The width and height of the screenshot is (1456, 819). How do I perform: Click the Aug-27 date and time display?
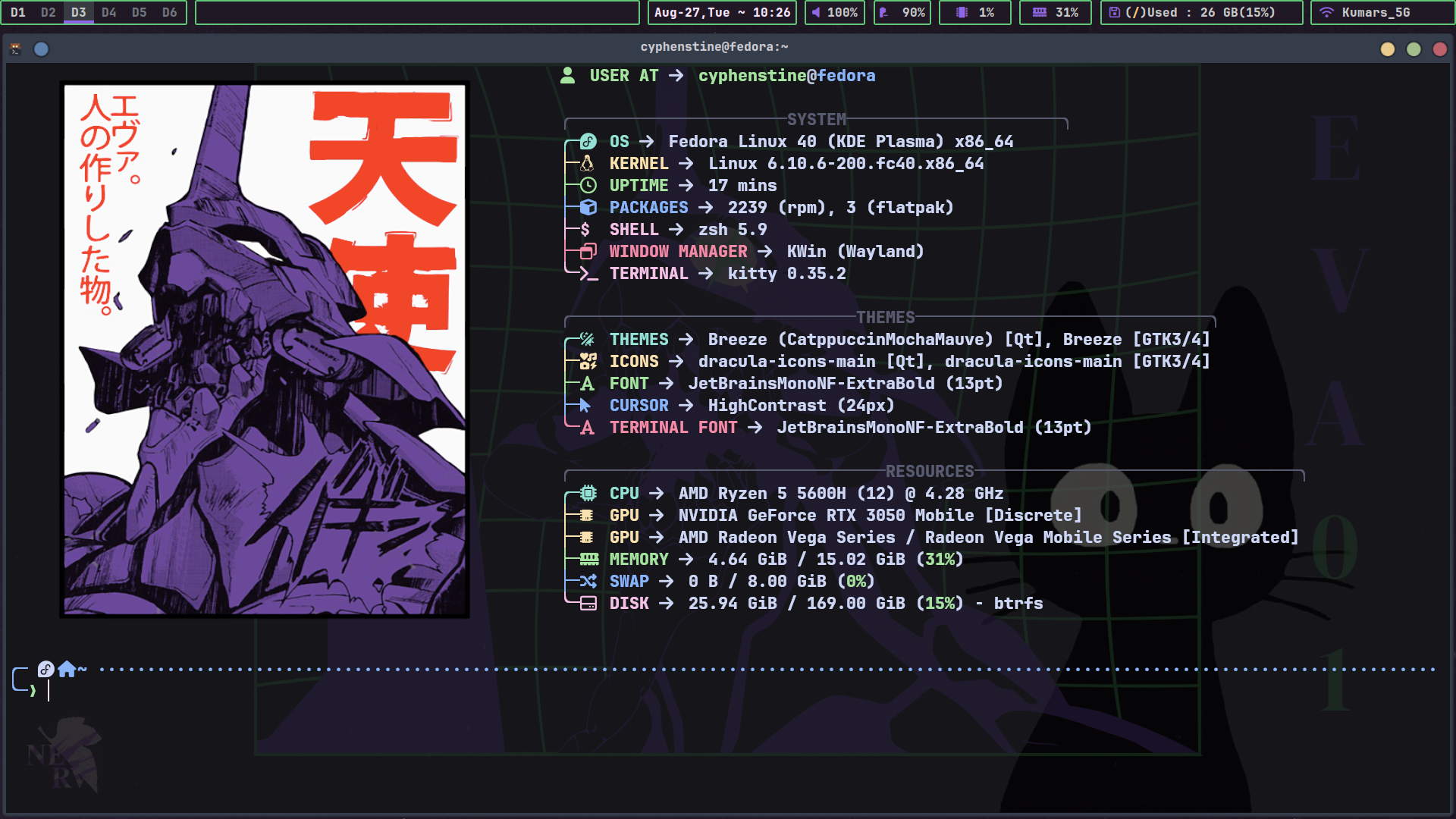(x=721, y=12)
